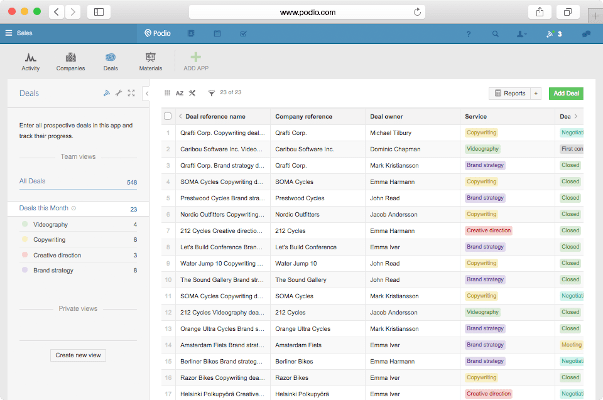
Task: Click the browser address bar
Action: click(307, 12)
